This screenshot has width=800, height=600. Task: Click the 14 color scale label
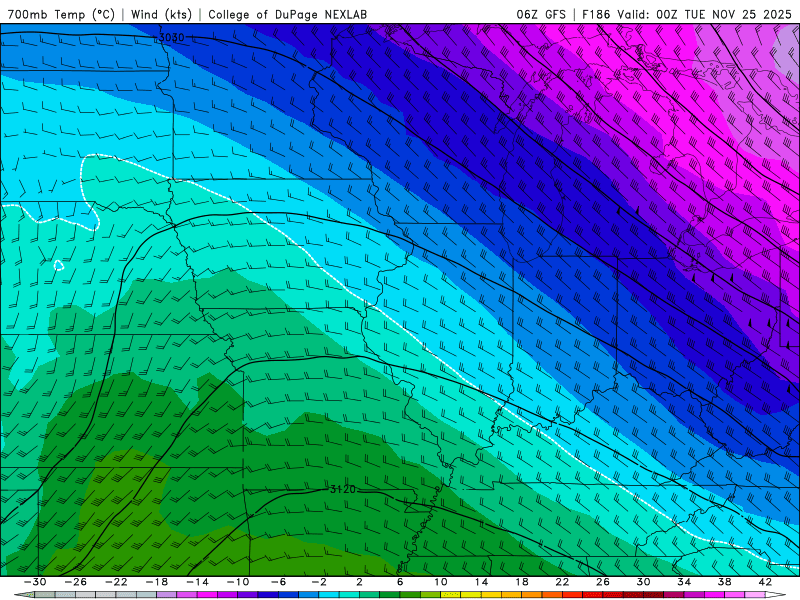click(481, 582)
